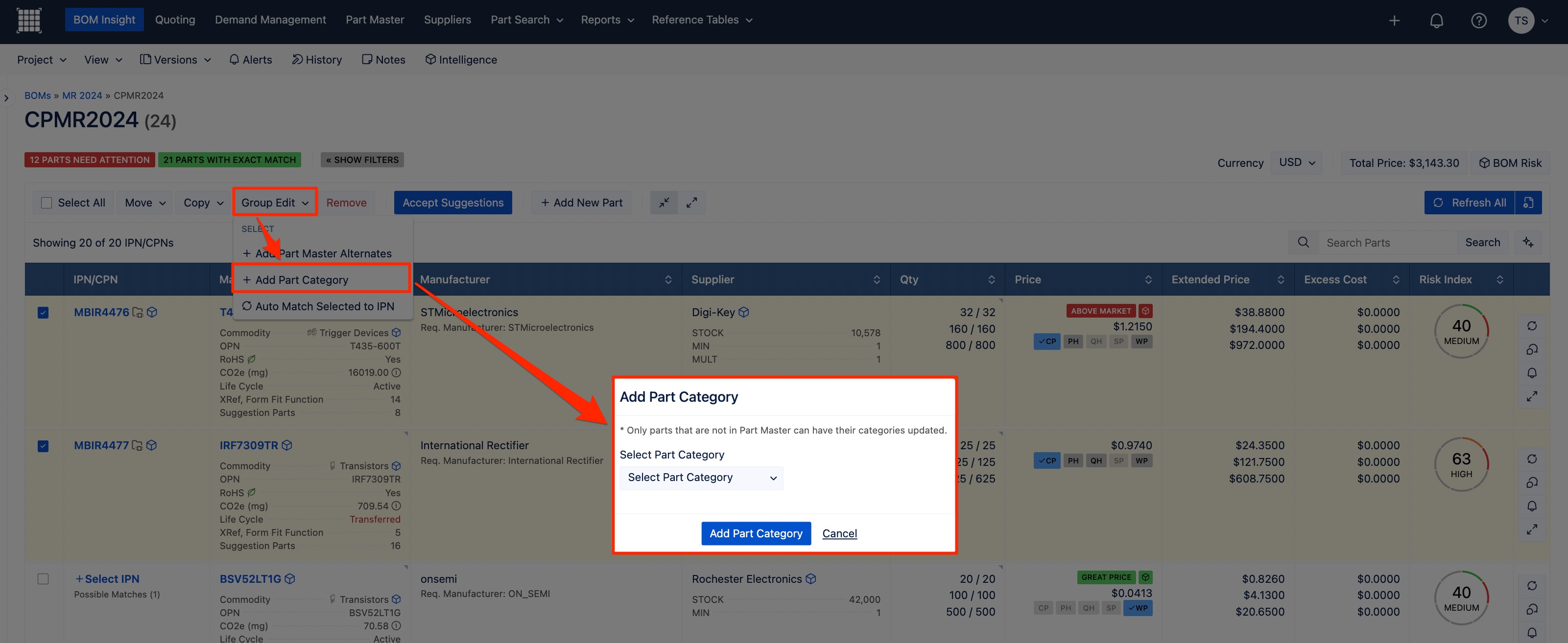Click the Cancel link in the dialog
This screenshot has height=643, width=1568.
(x=839, y=533)
